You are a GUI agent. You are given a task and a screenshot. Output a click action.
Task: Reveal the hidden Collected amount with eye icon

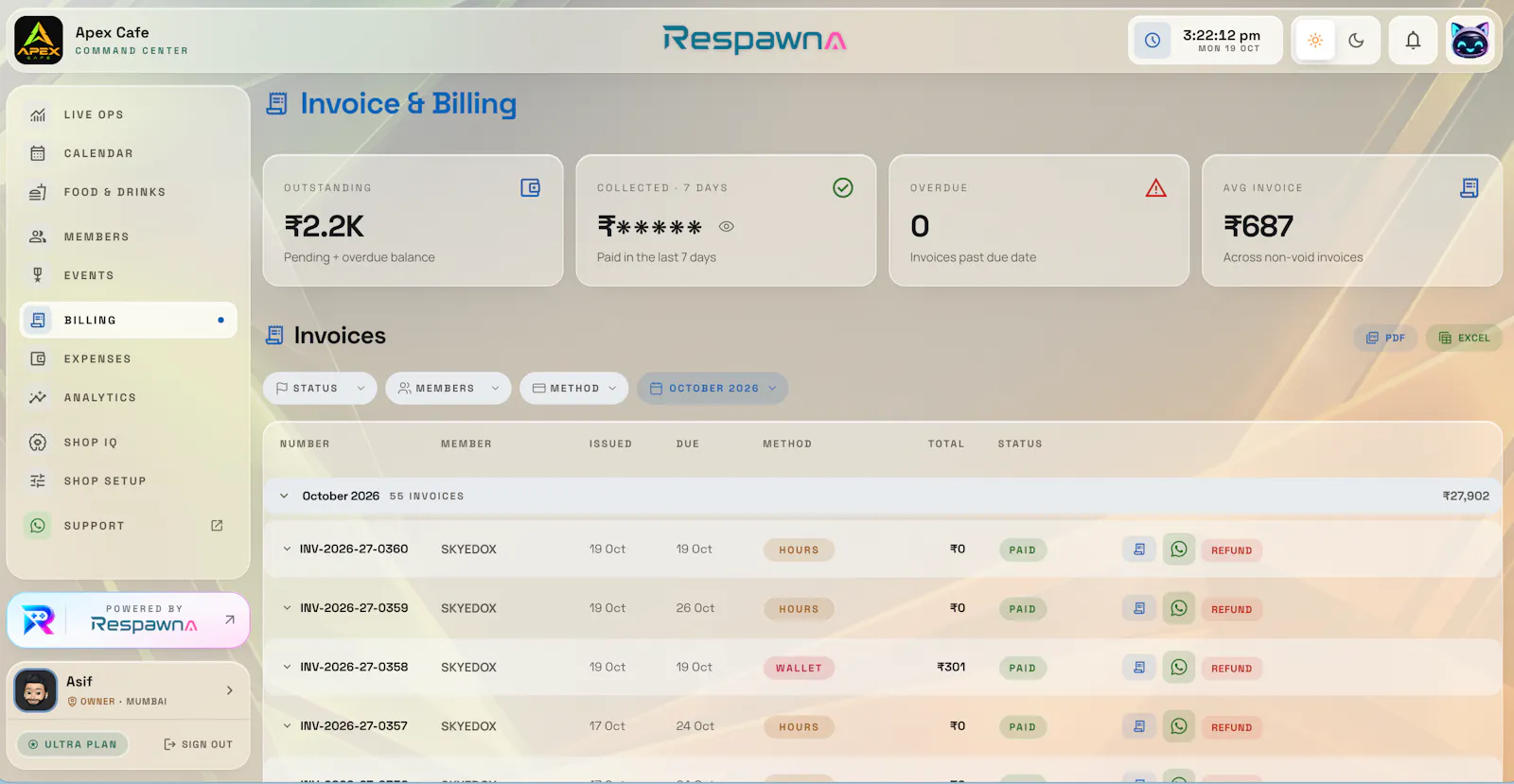(x=727, y=227)
